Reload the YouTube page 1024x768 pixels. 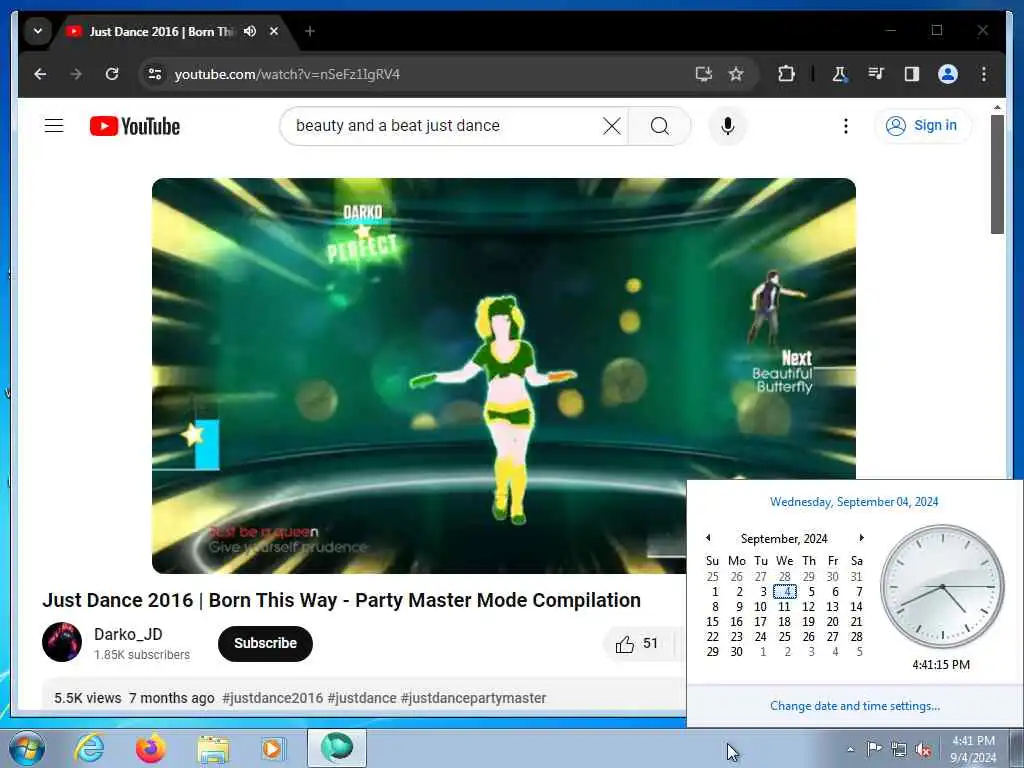112,74
